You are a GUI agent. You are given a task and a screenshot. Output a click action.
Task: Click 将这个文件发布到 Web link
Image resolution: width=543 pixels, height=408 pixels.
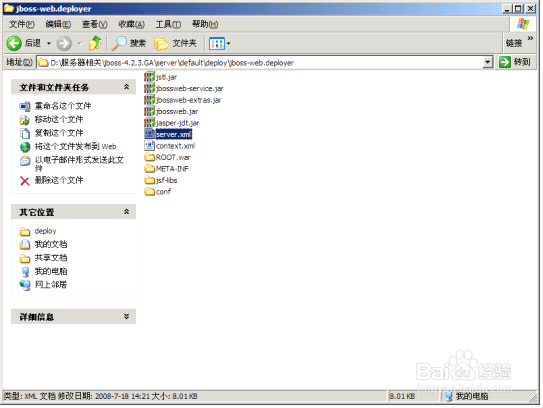[x=75, y=146]
